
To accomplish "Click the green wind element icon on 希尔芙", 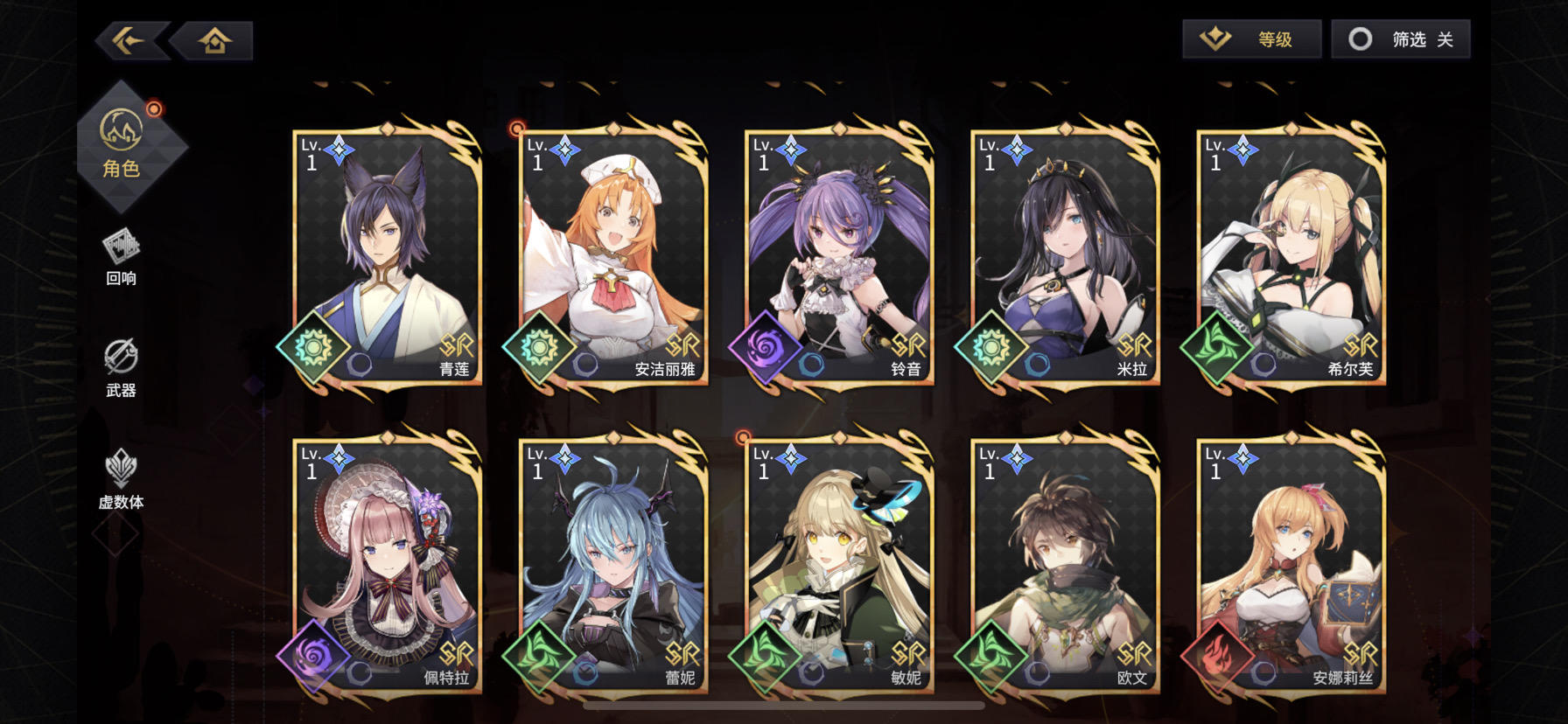I will click(x=1216, y=347).
